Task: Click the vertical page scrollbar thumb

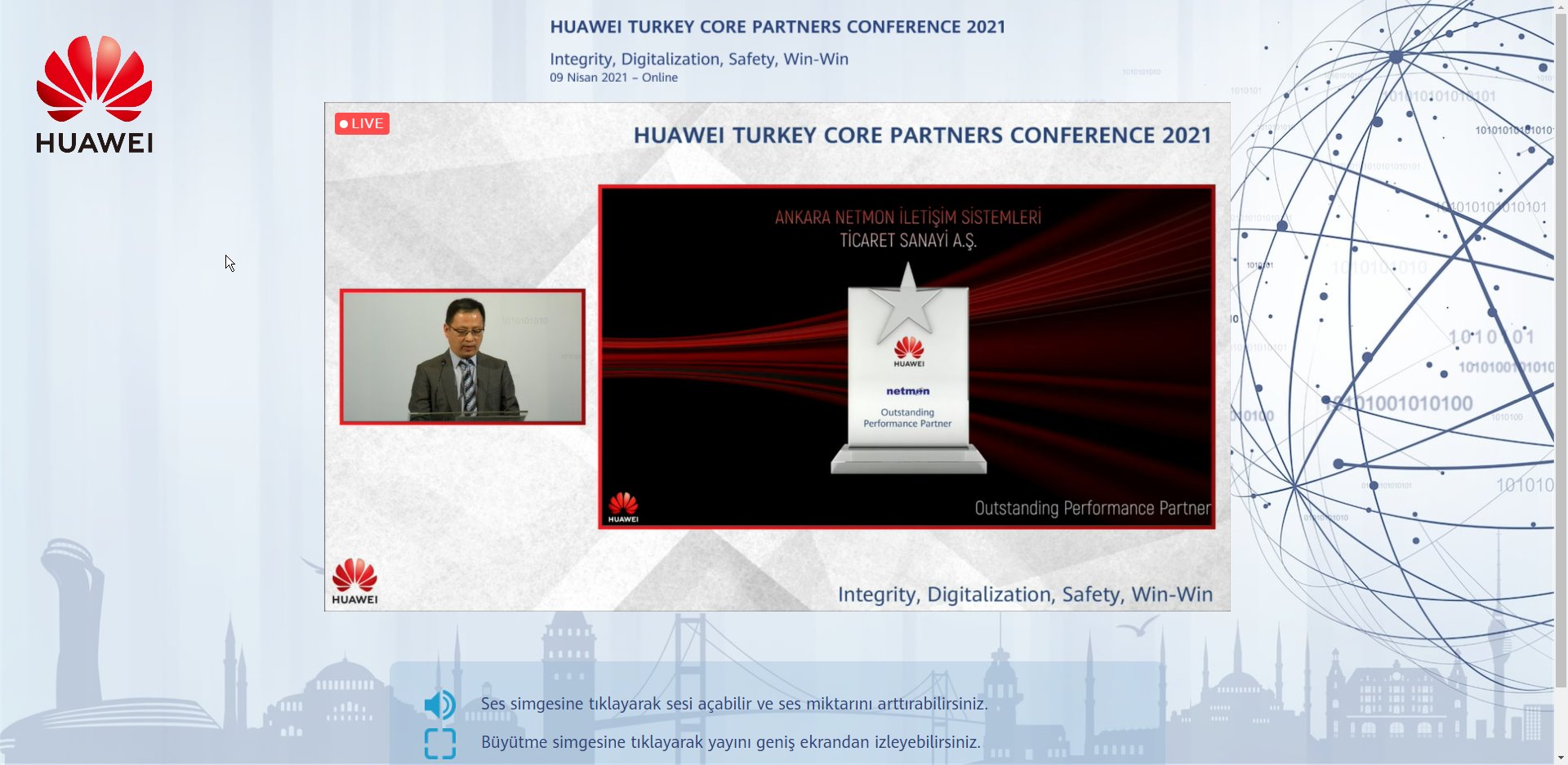Action: [x=1561, y=351]
